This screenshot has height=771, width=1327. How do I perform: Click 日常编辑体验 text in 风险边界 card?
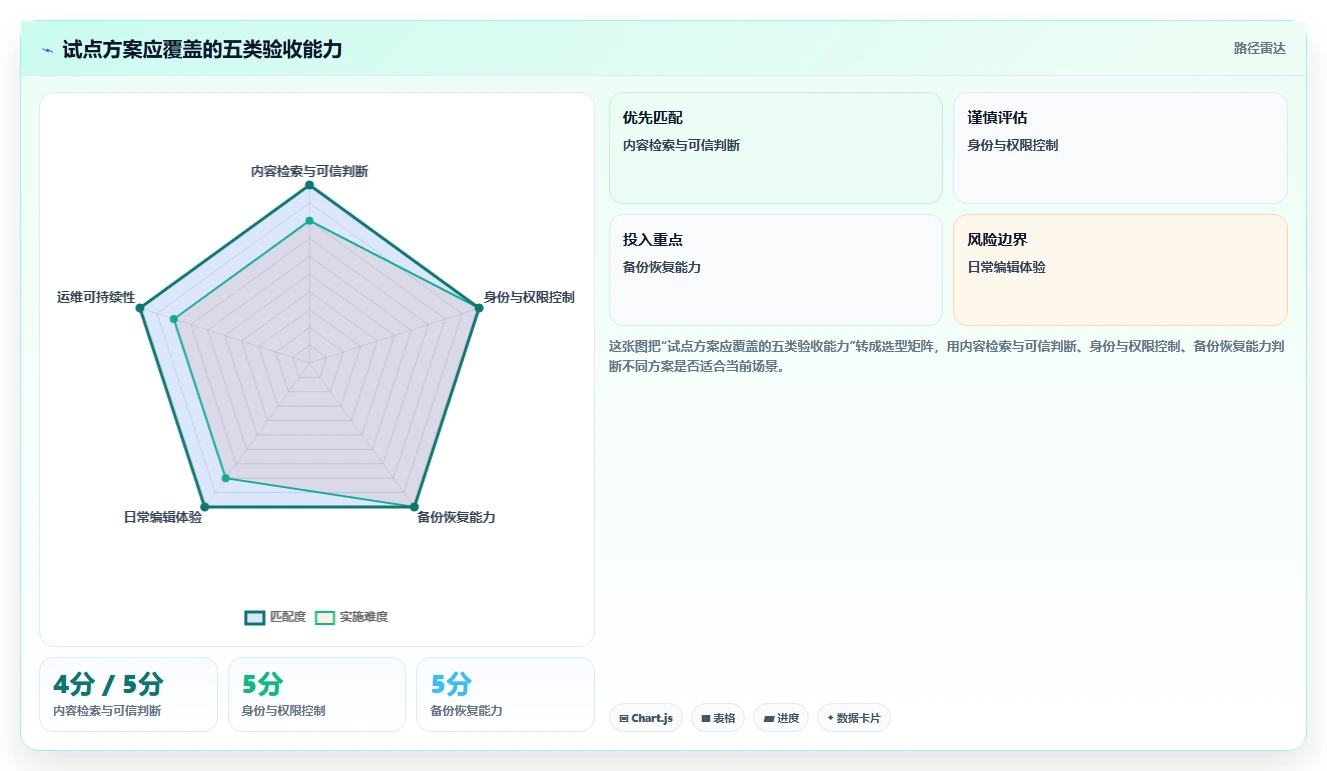[1006, 267]
